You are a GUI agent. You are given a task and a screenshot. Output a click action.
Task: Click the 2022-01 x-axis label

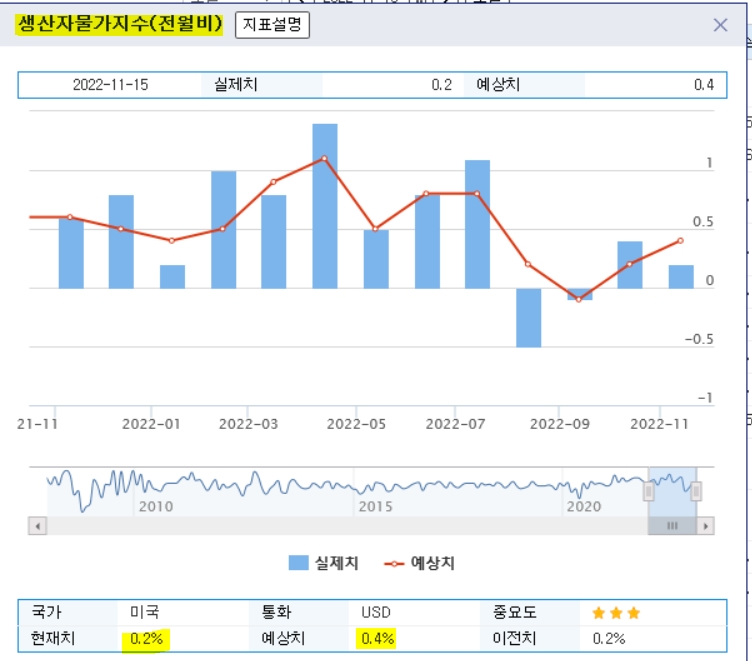click(151, 424)
